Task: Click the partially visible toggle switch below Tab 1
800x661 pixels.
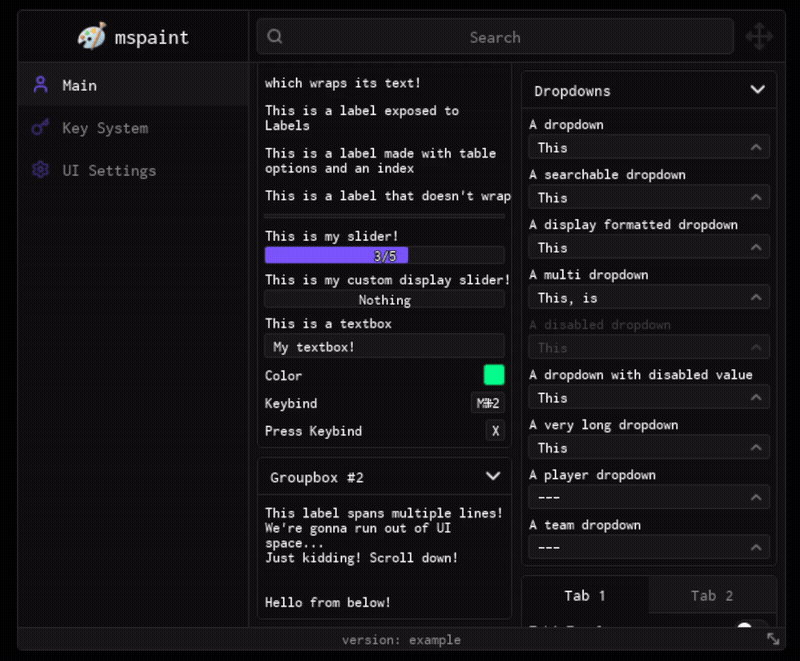Action: (751, 624)
